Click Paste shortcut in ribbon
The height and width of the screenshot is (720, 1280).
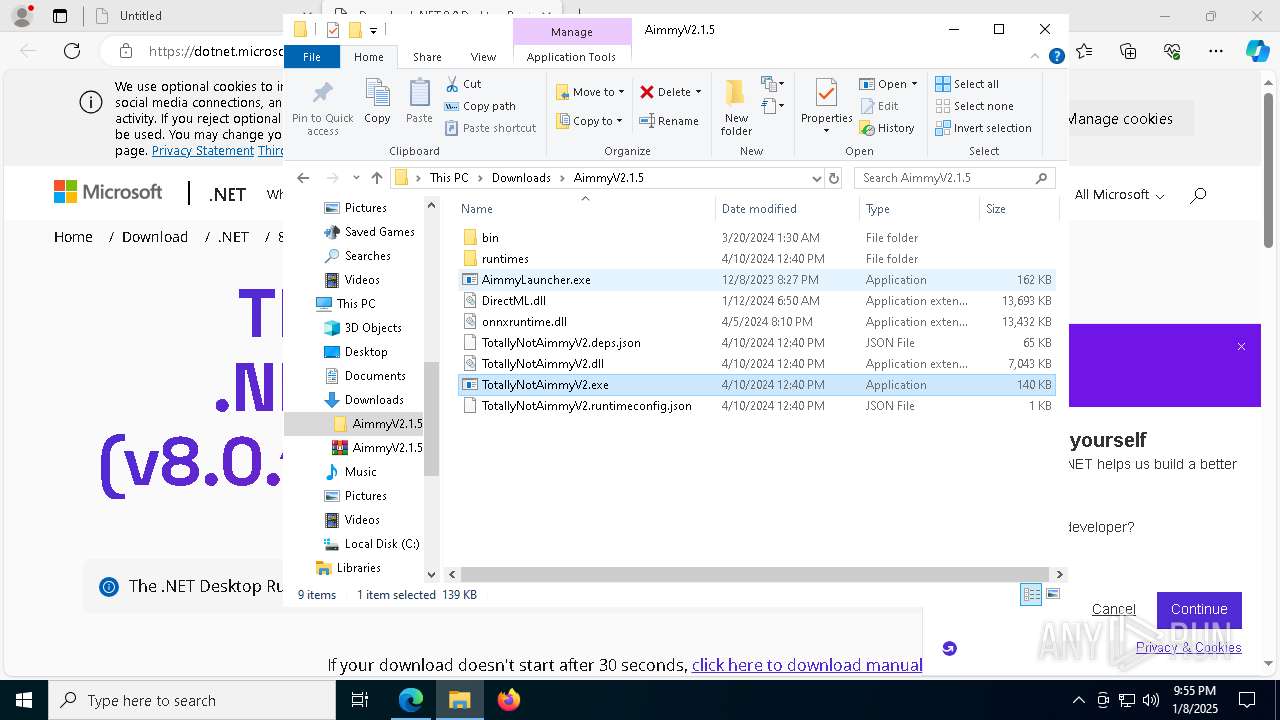[x=490, y=128]
